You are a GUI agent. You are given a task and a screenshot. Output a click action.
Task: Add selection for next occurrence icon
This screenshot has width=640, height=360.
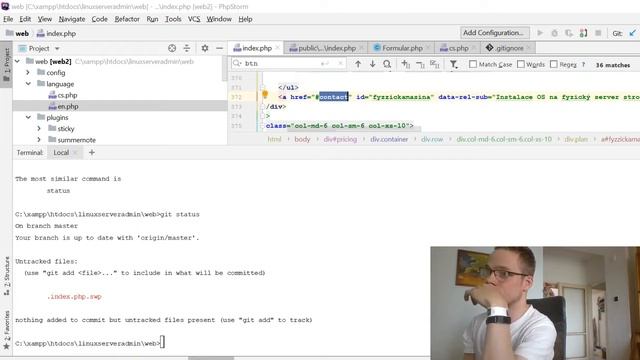click(405, 64)
